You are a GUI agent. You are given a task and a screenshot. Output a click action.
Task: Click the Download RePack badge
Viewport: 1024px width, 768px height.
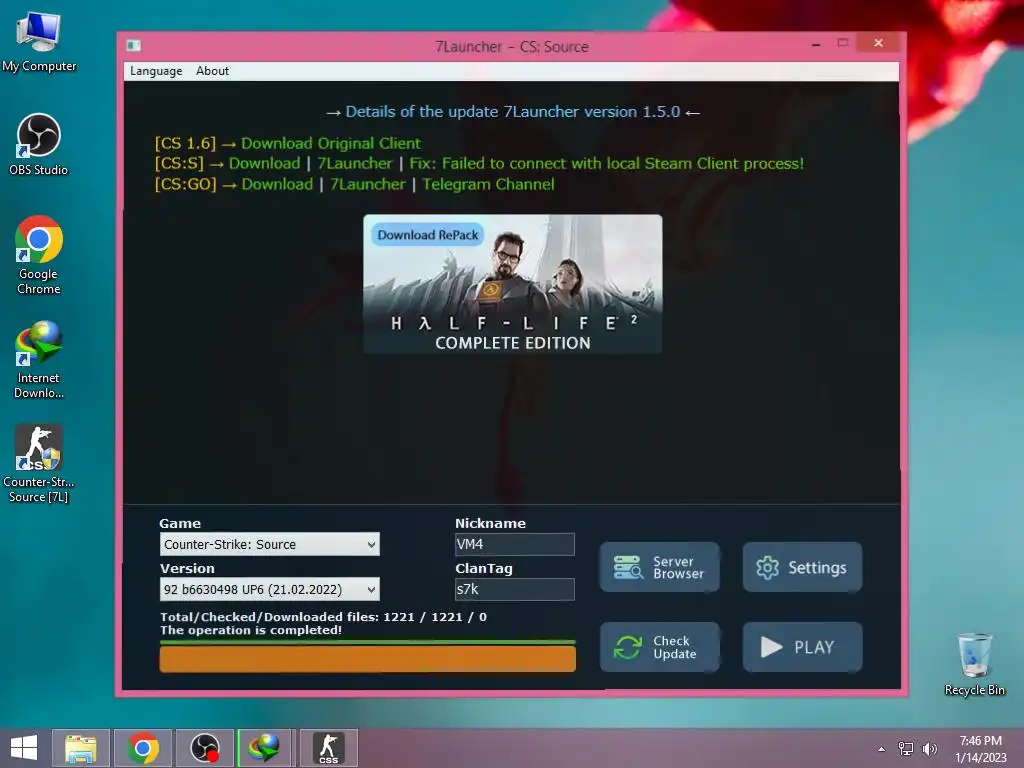pyautogui.click(x=428, y=235)
